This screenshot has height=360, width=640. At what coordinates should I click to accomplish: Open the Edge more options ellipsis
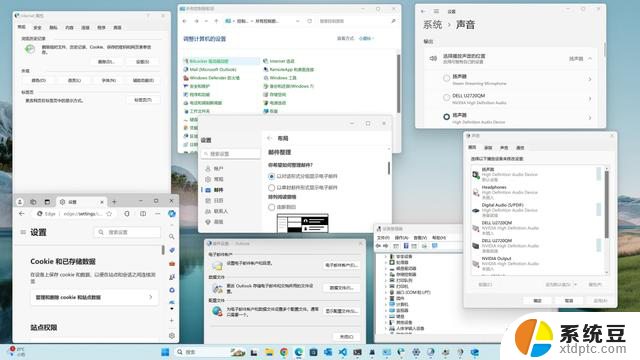pyautogui.click(x=158, y=213)
